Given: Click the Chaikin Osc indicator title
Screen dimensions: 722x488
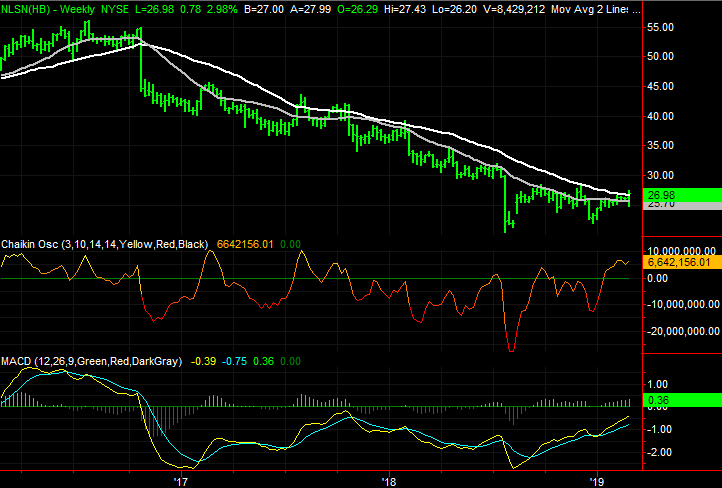Looking at the screenshot, I should coord(32,244).
